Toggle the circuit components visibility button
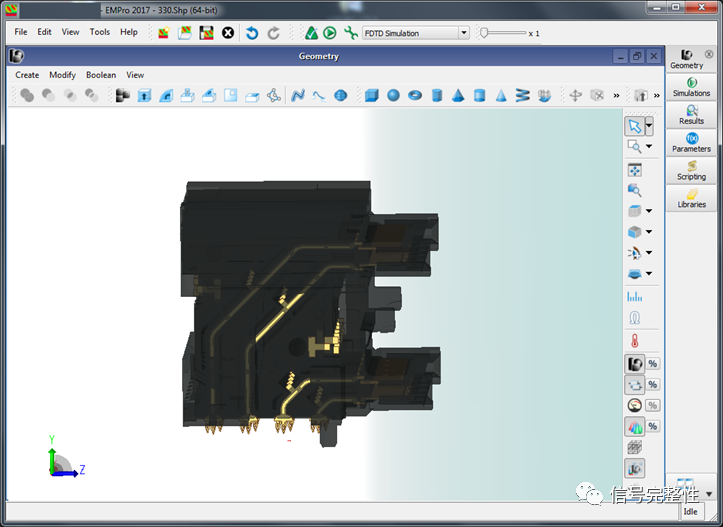This screenshot has height=527, width=723. pyautogui.click(x=634, y=385)
